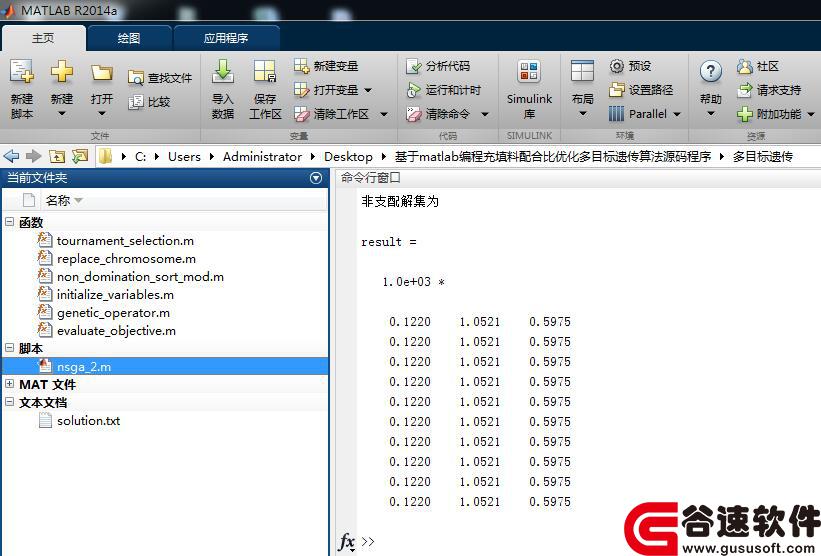Switch to the Apps (应用程序) tab
The height and width of the screenshot is (556, 821).
(x=226, y=38)
